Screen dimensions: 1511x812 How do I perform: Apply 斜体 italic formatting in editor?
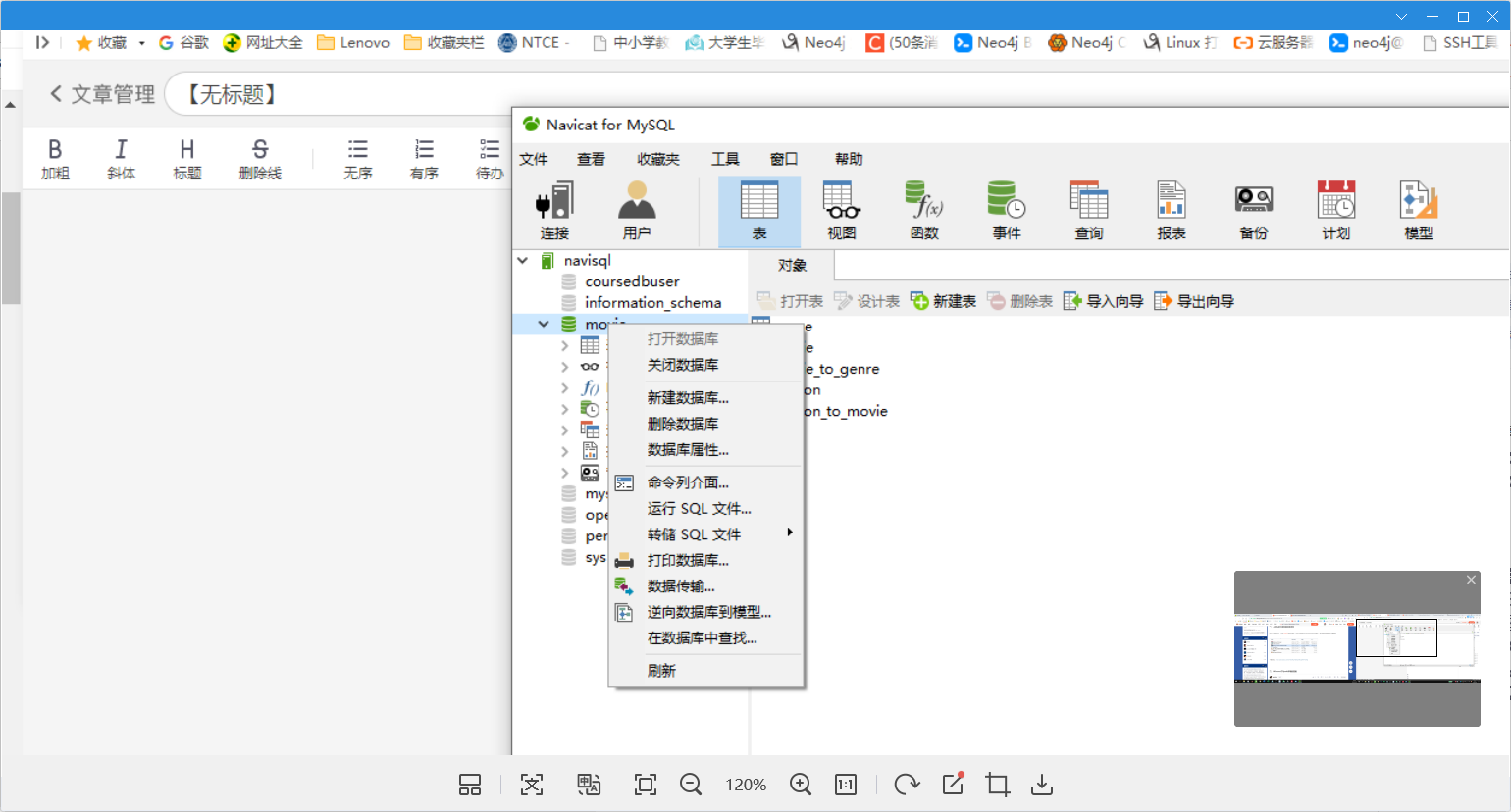[x=122, y=159]
